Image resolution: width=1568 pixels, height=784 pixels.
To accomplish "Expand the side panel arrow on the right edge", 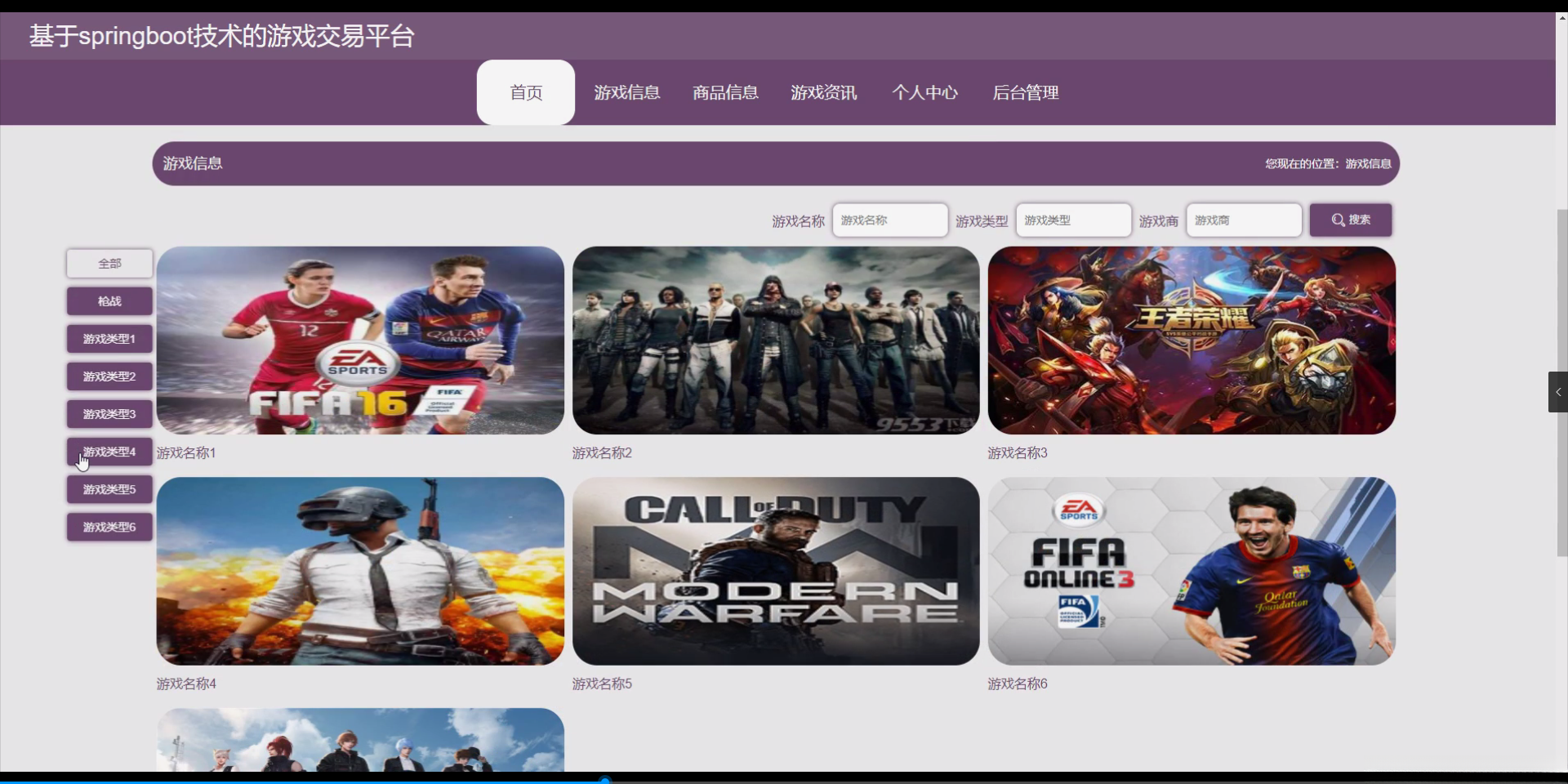I will [x=1558, y=392].
